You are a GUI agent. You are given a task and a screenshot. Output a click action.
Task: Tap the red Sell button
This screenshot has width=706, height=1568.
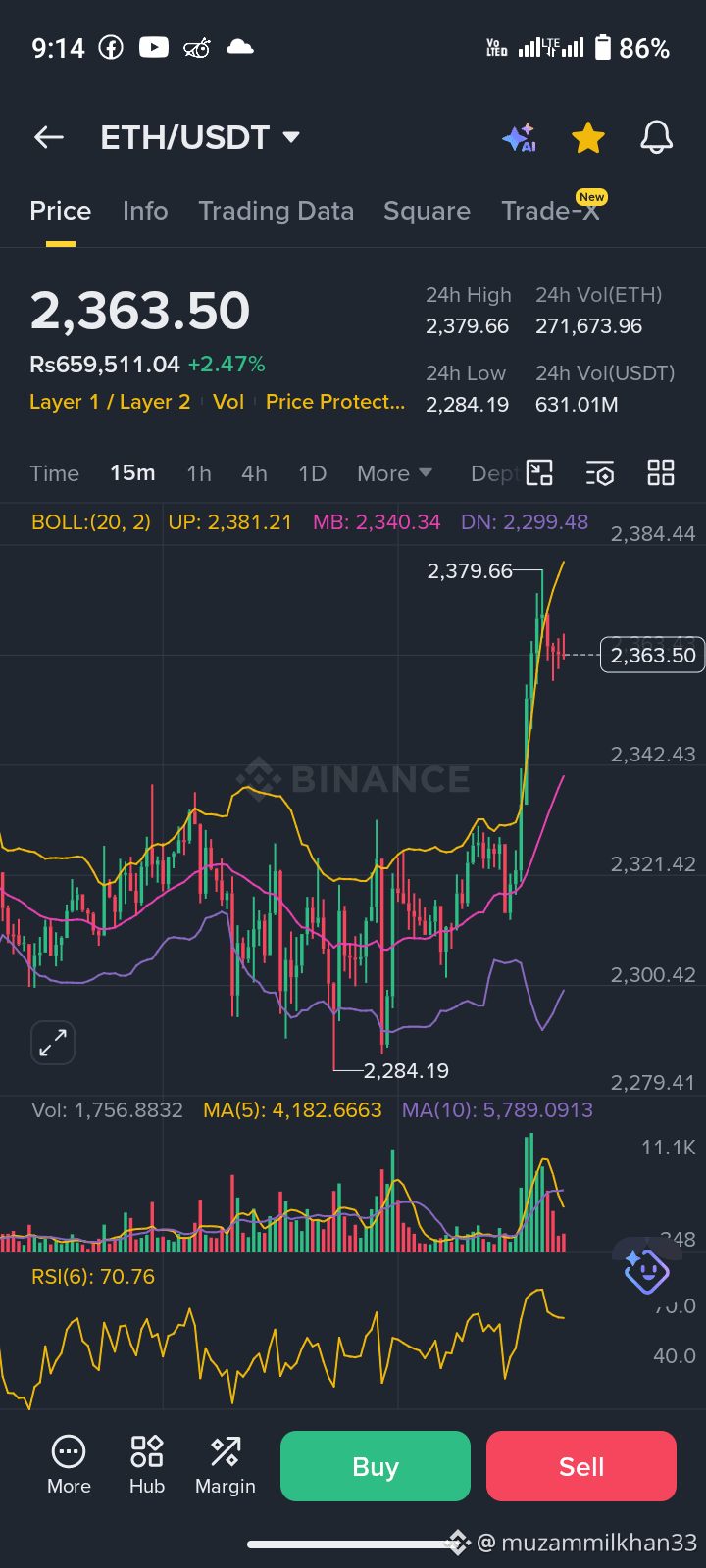[x=581, y=1466]
